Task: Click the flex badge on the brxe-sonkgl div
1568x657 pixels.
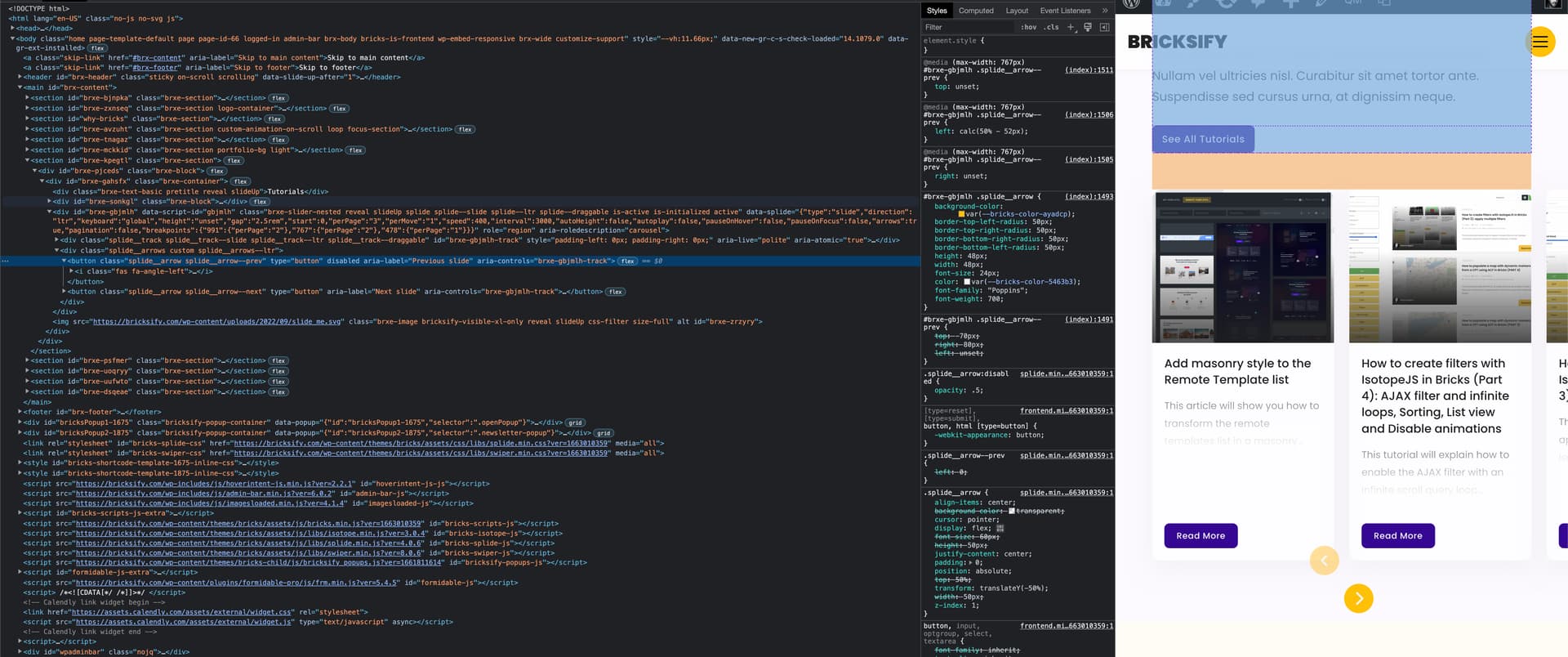Action: point(261,202)
